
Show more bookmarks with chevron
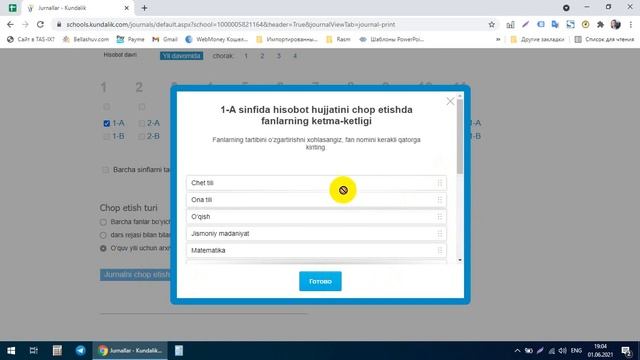coord(498,39)
